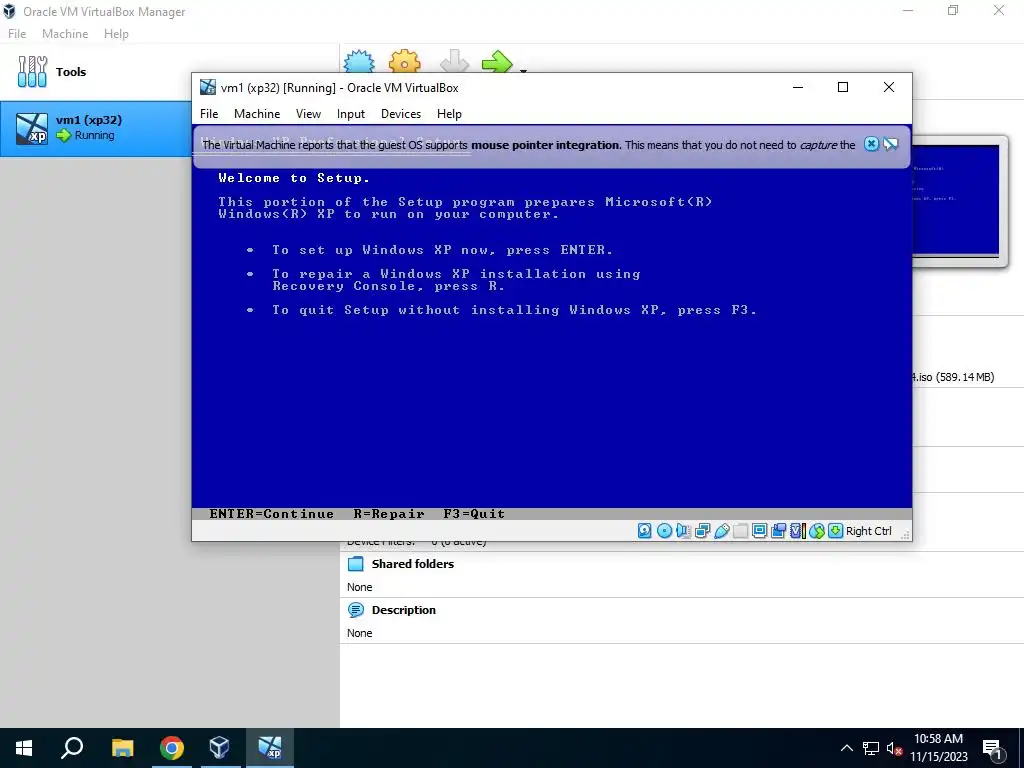
Task: Open View menu in VM window
Action: tap(308, 114)
